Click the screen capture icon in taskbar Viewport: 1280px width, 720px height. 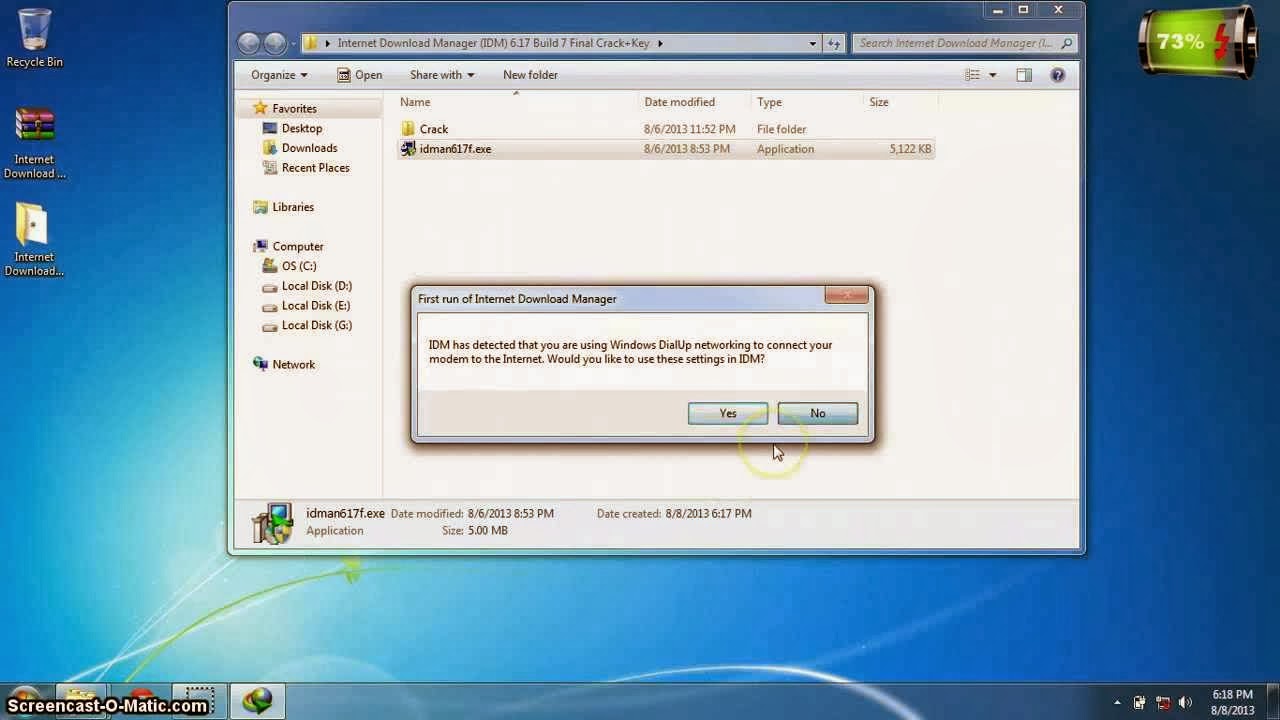pos(200,700)
